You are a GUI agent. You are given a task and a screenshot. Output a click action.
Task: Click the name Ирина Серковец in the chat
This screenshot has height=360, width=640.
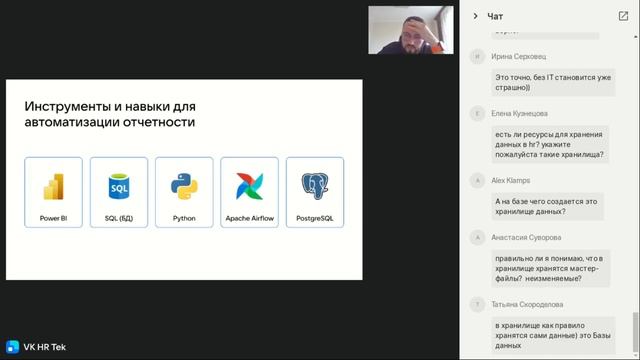[x=518, y=56]
